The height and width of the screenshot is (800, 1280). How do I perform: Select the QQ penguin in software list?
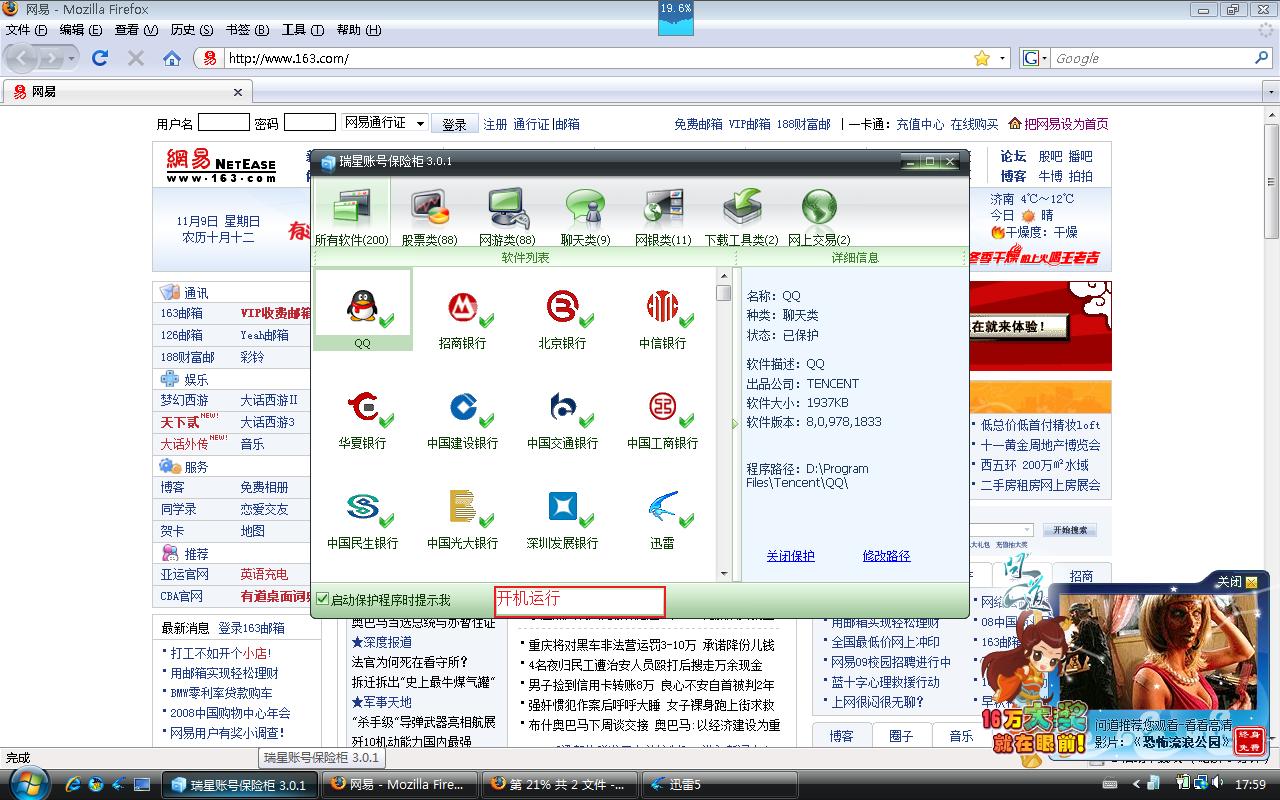click(x=362, y=310)
